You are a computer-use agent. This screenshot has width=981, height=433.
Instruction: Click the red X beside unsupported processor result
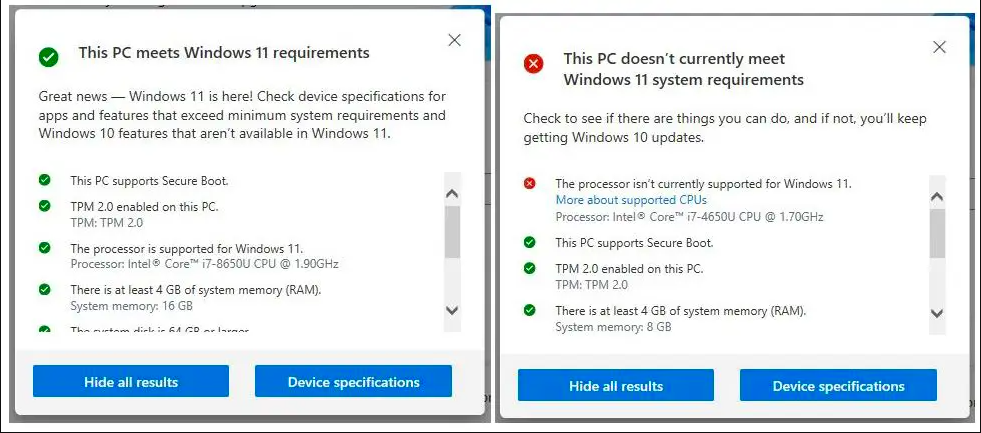tap(530, 183)
